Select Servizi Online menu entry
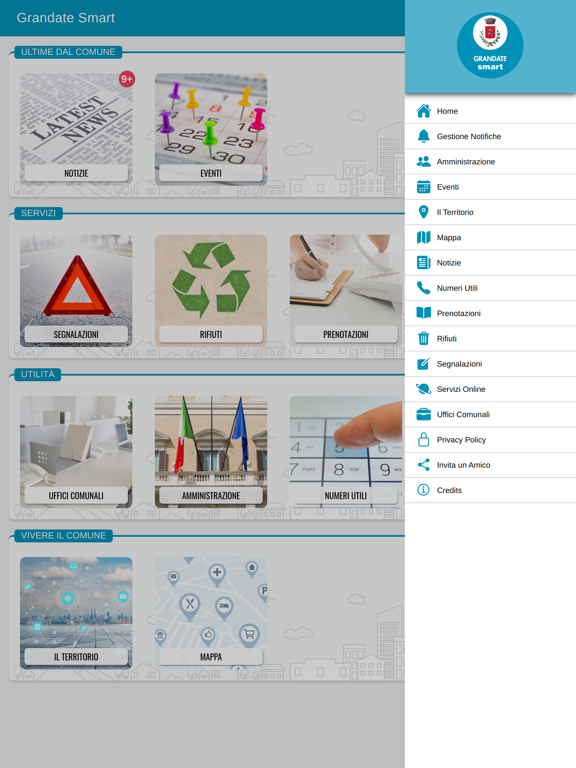 click(490, 389)
